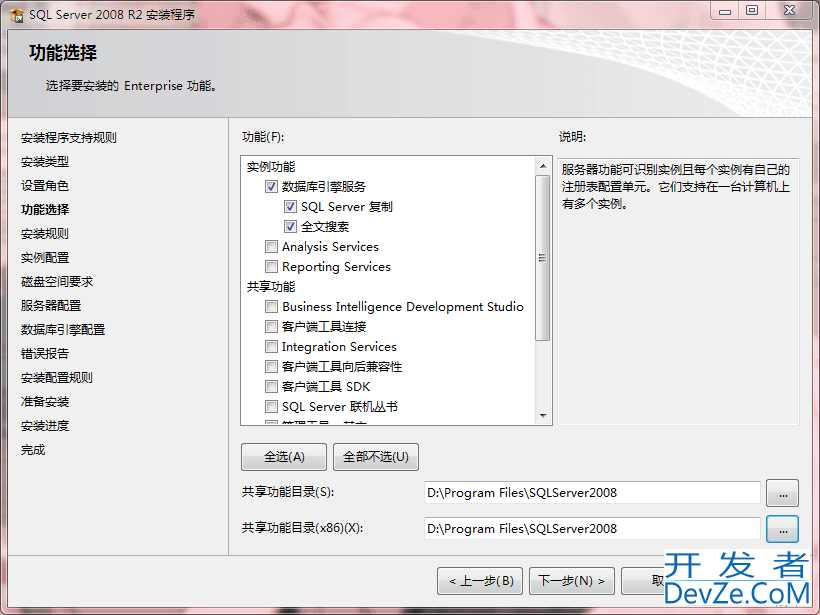Click the 共享功能目录(x86)(X) path field
Screen dimensions: 820x615
pyautogui.click(x=592, y=529)
